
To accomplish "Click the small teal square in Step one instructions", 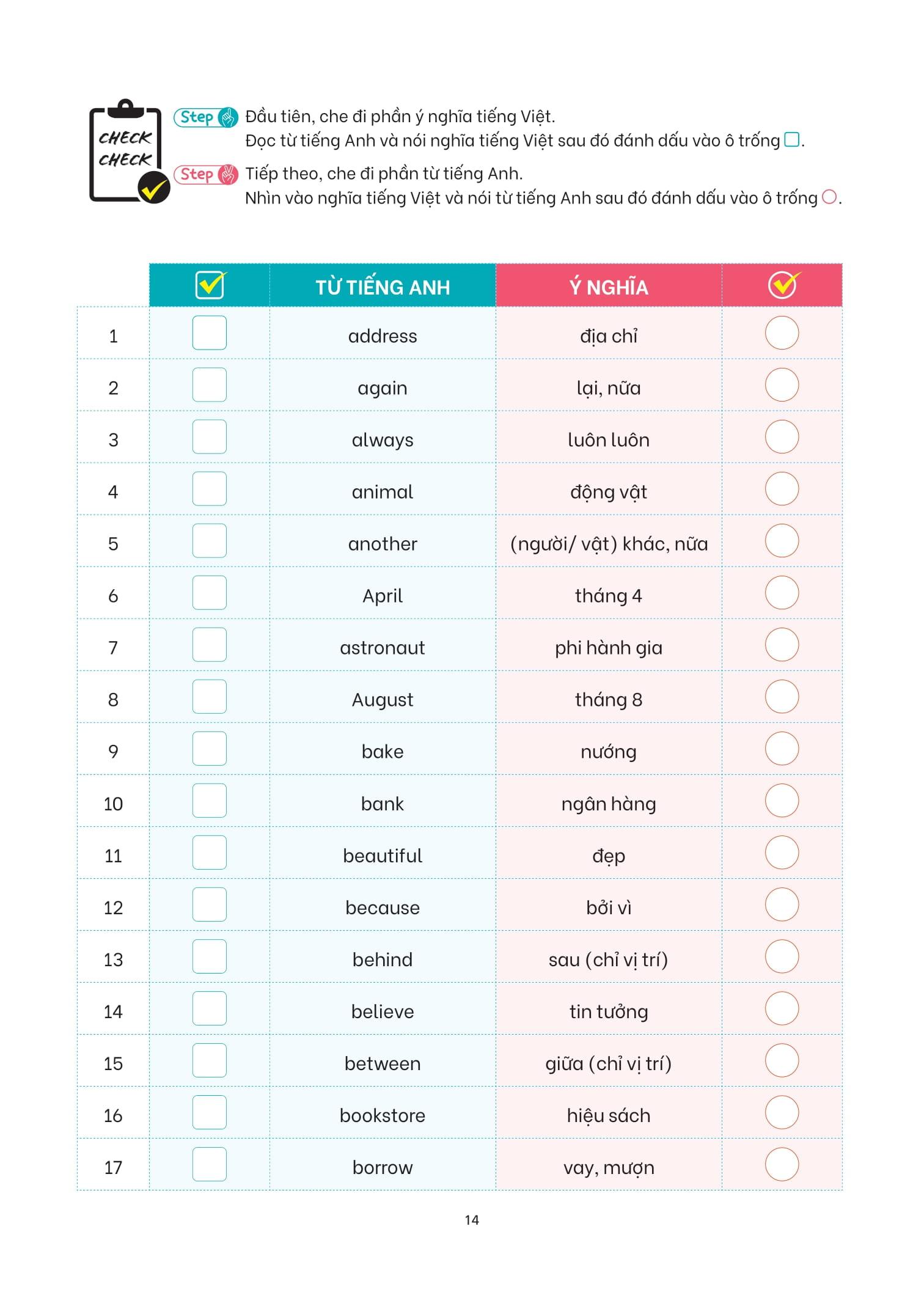I will coord(791,140).
